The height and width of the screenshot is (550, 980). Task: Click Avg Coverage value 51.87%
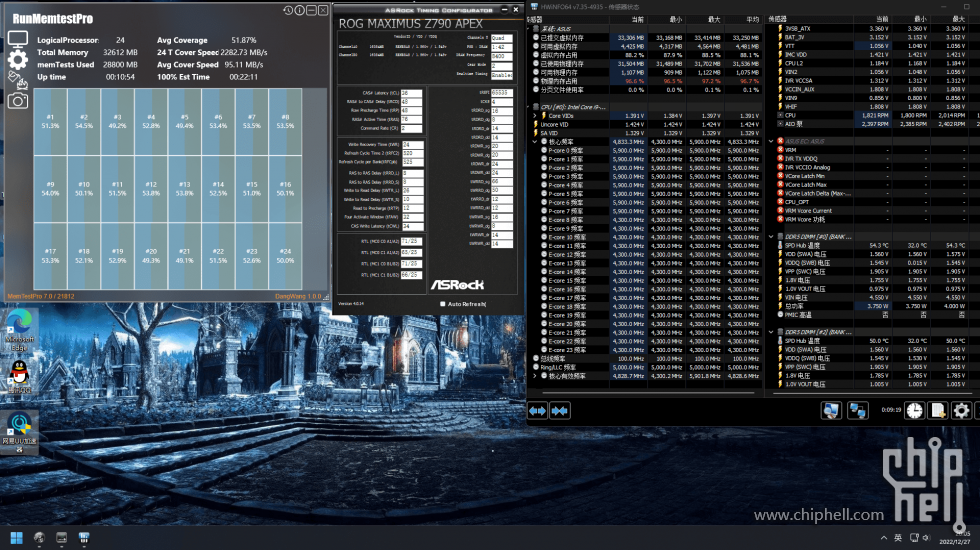[x=244, y=40]
